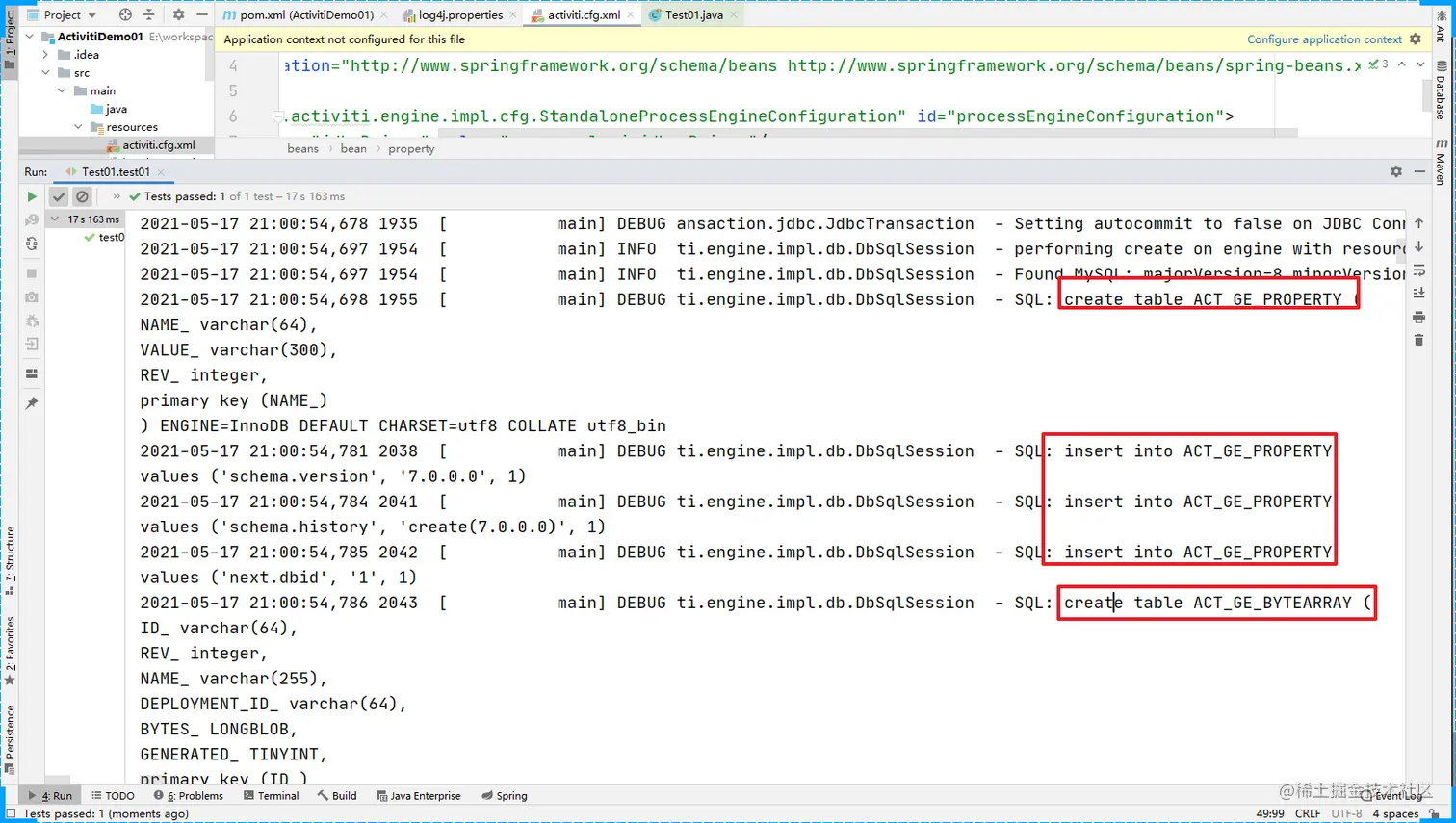Click the 'beans' breadcrumb
The height and width of the screenshot is (823, 1456).
point(302,148)
